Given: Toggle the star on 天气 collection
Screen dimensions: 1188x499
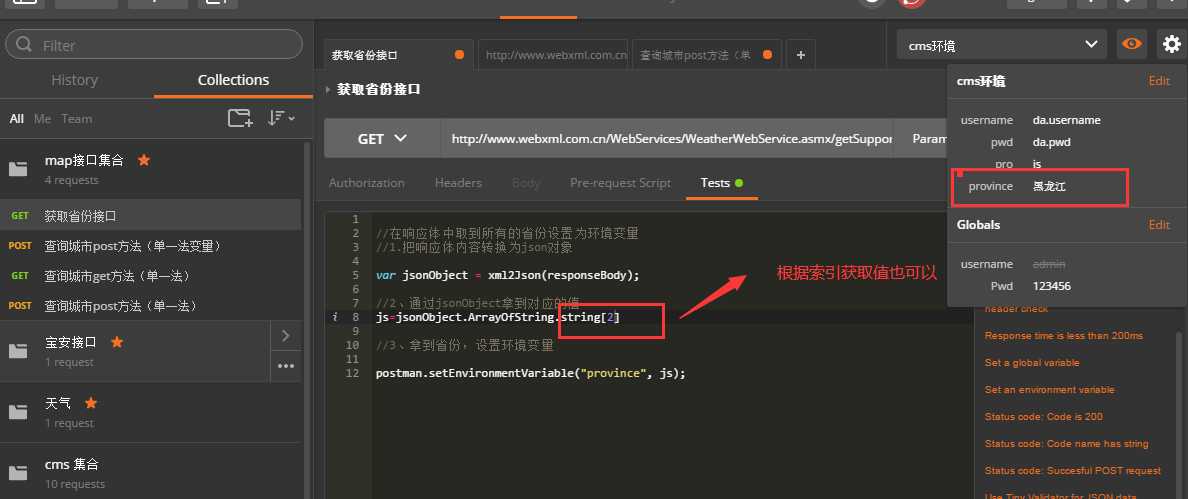Looking at the screenshot, I should 91,402.
